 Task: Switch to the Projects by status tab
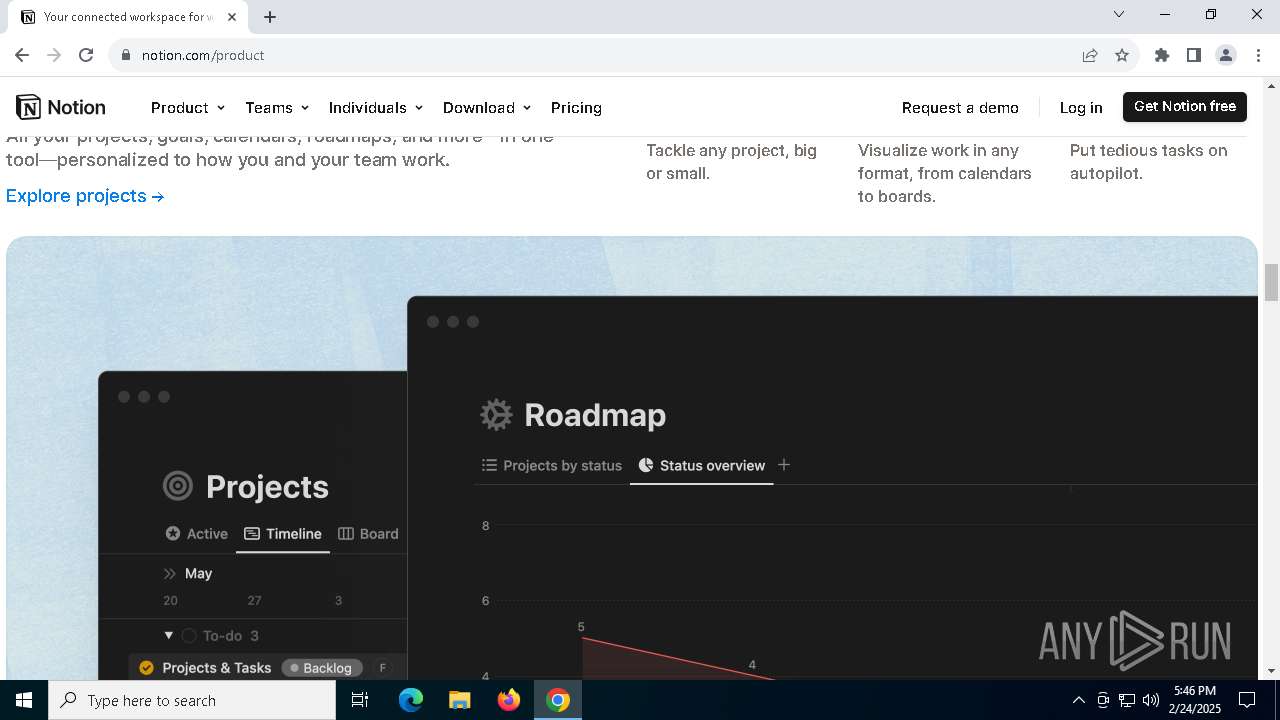(552, 465)
